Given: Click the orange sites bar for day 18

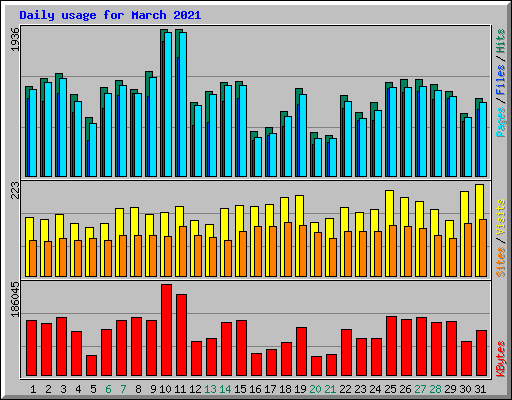Looking at the screenshot, I should pyautogui.click(x=288, y=249).
